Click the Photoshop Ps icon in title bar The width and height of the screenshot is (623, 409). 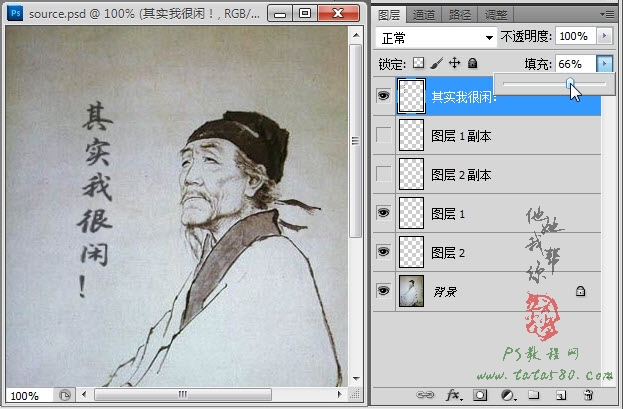pos(16,13)
